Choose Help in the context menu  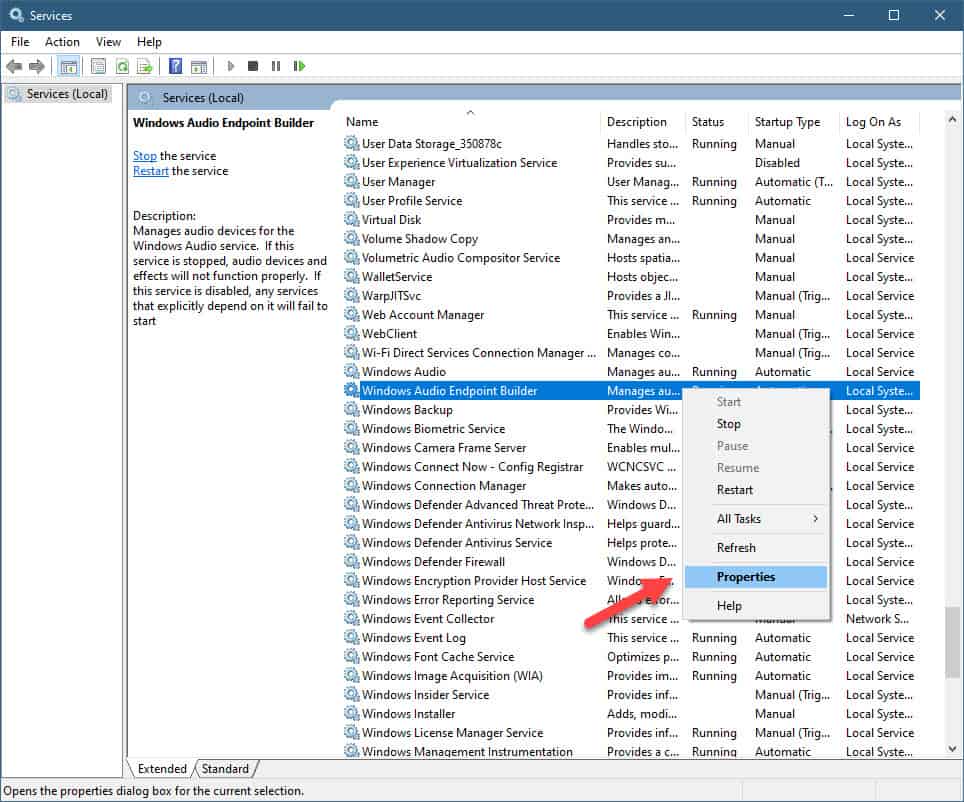click(x=756, y=606)
